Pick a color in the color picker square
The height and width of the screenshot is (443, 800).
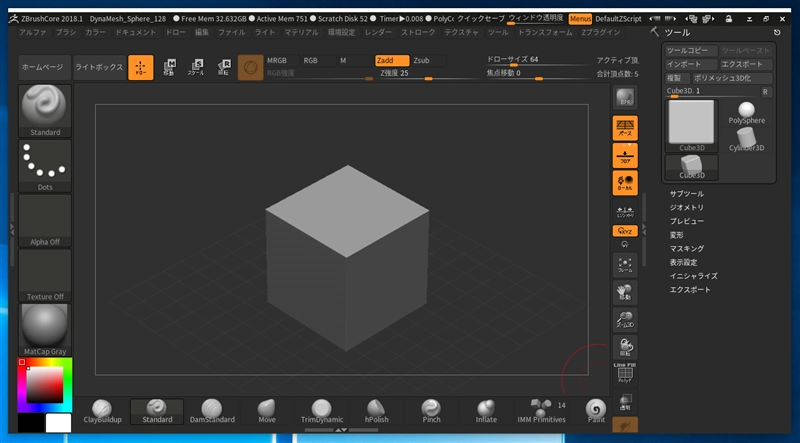coord(45,385)
